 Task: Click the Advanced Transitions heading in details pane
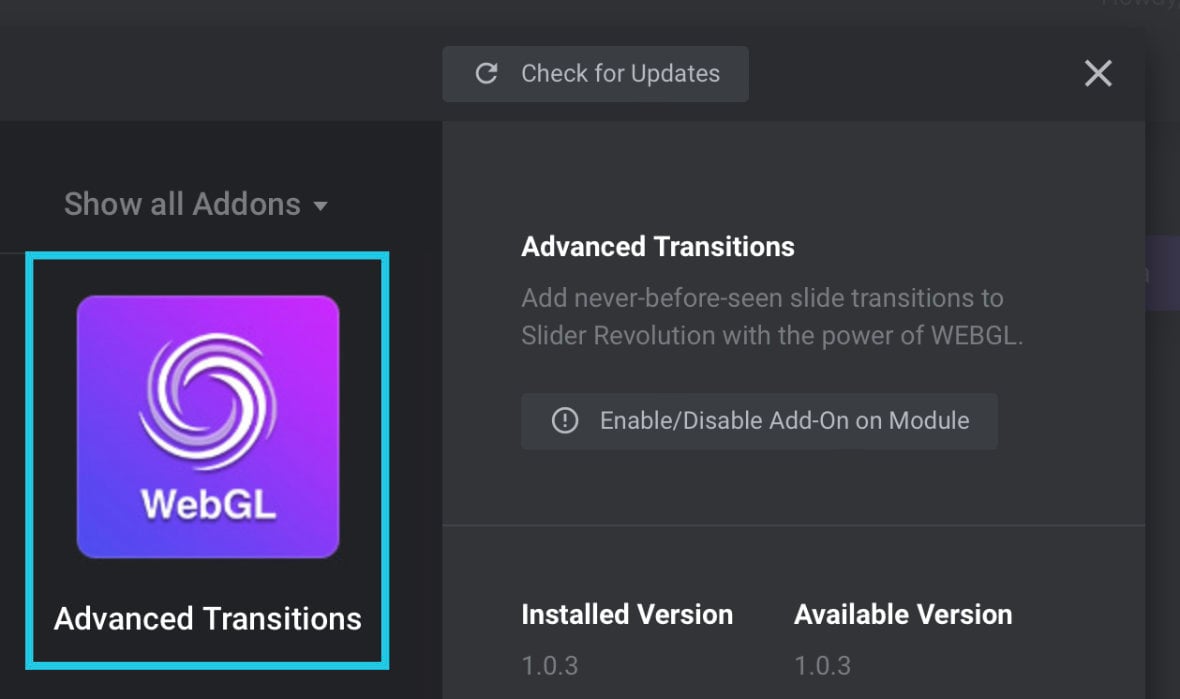658,247
